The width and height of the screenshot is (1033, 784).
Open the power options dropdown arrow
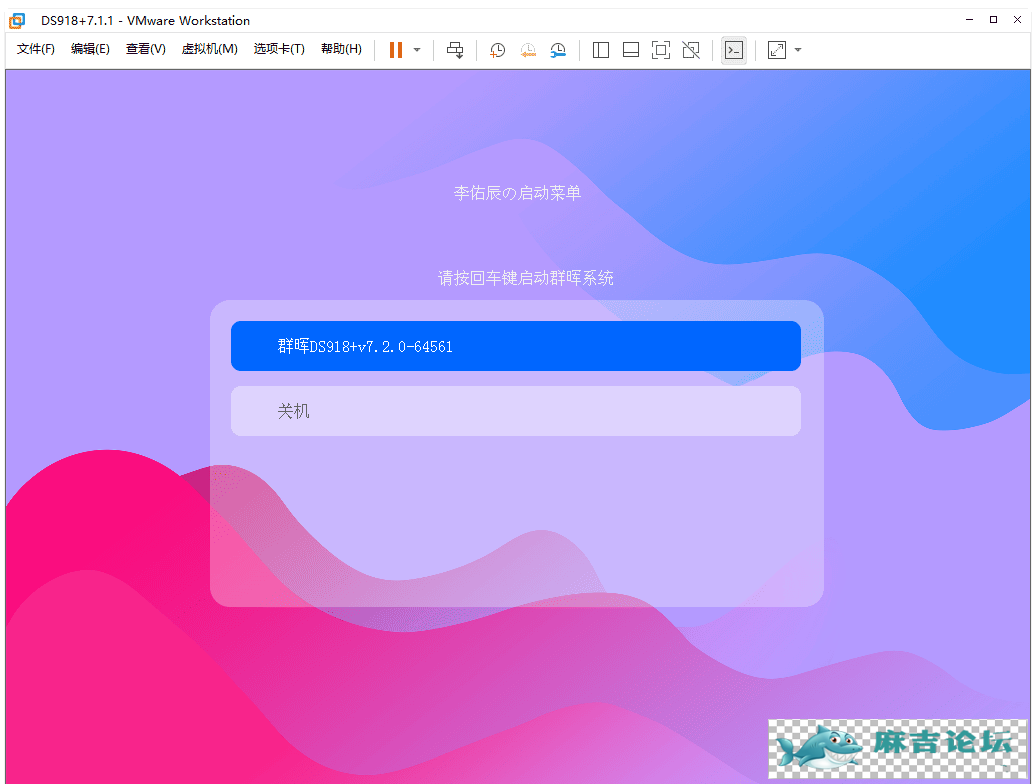[x=417, y=50]
